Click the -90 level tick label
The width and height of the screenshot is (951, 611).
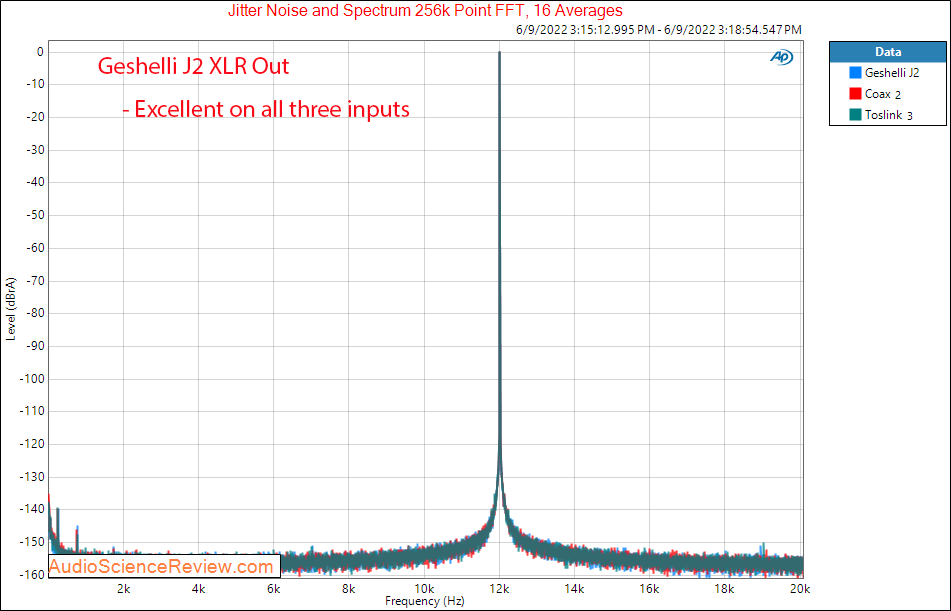point(35,346)
